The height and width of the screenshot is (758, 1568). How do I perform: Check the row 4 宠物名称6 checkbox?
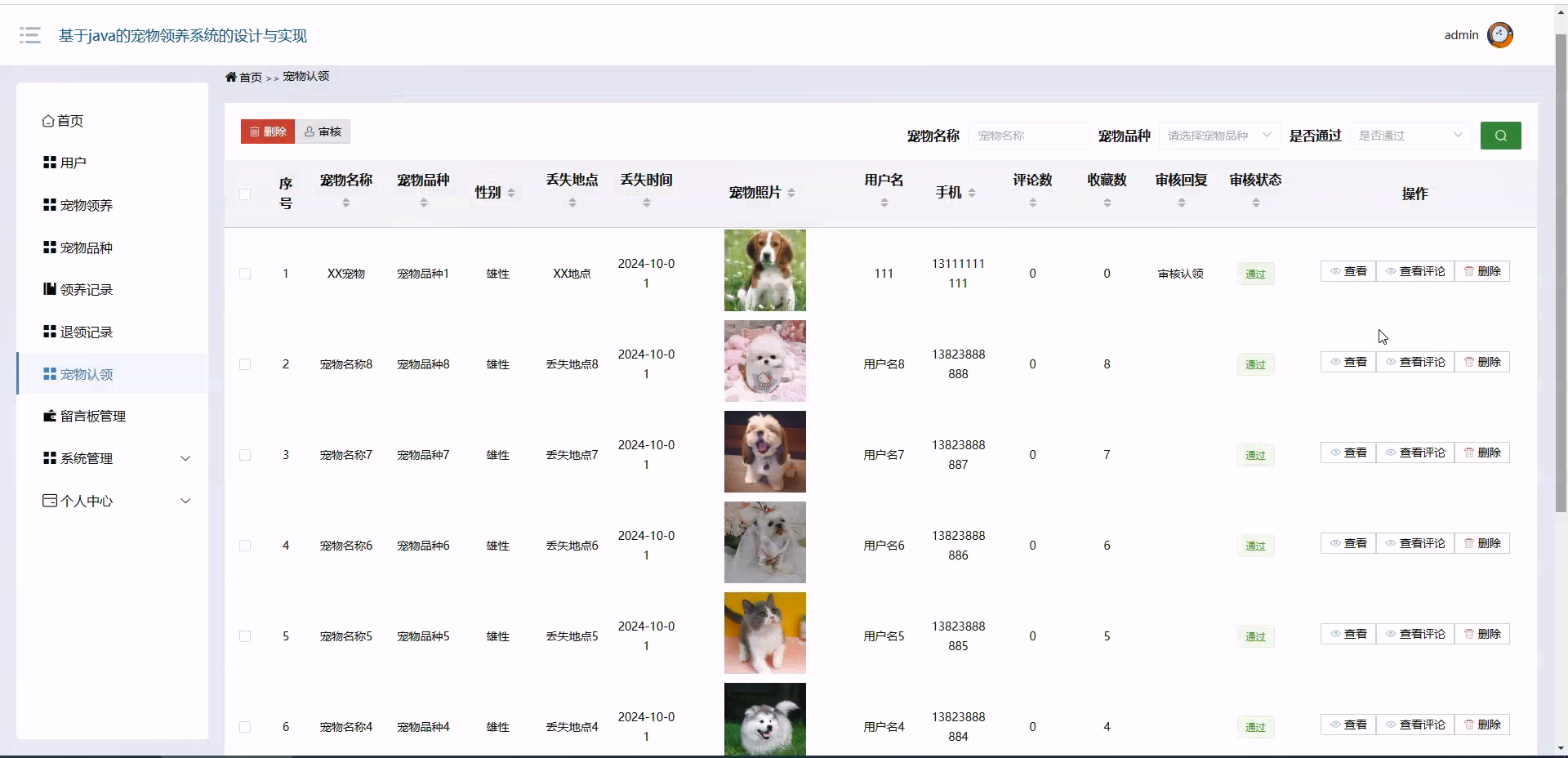pyautogui.click(x=245, y=546)
